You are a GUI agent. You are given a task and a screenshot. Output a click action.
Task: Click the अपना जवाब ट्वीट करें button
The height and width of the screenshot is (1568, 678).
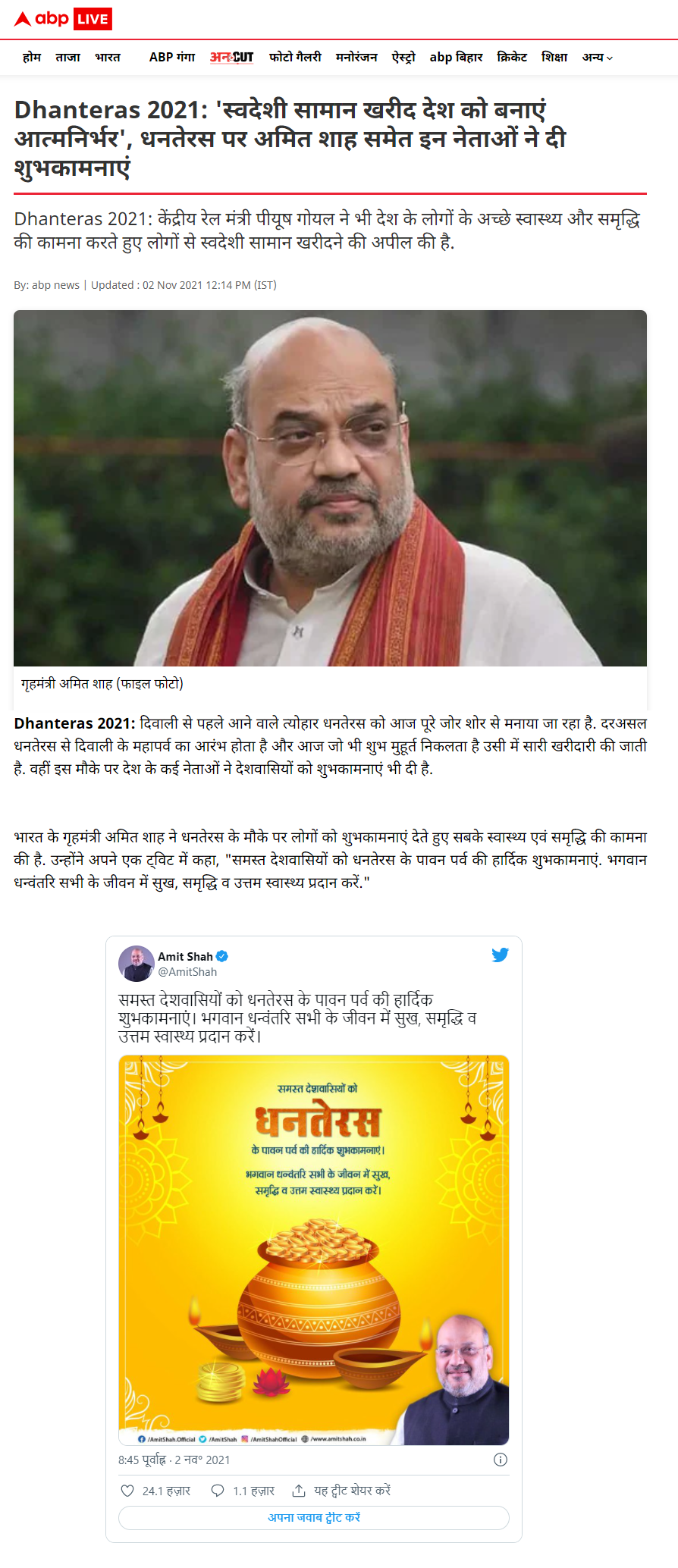(x=314, y=1517)
